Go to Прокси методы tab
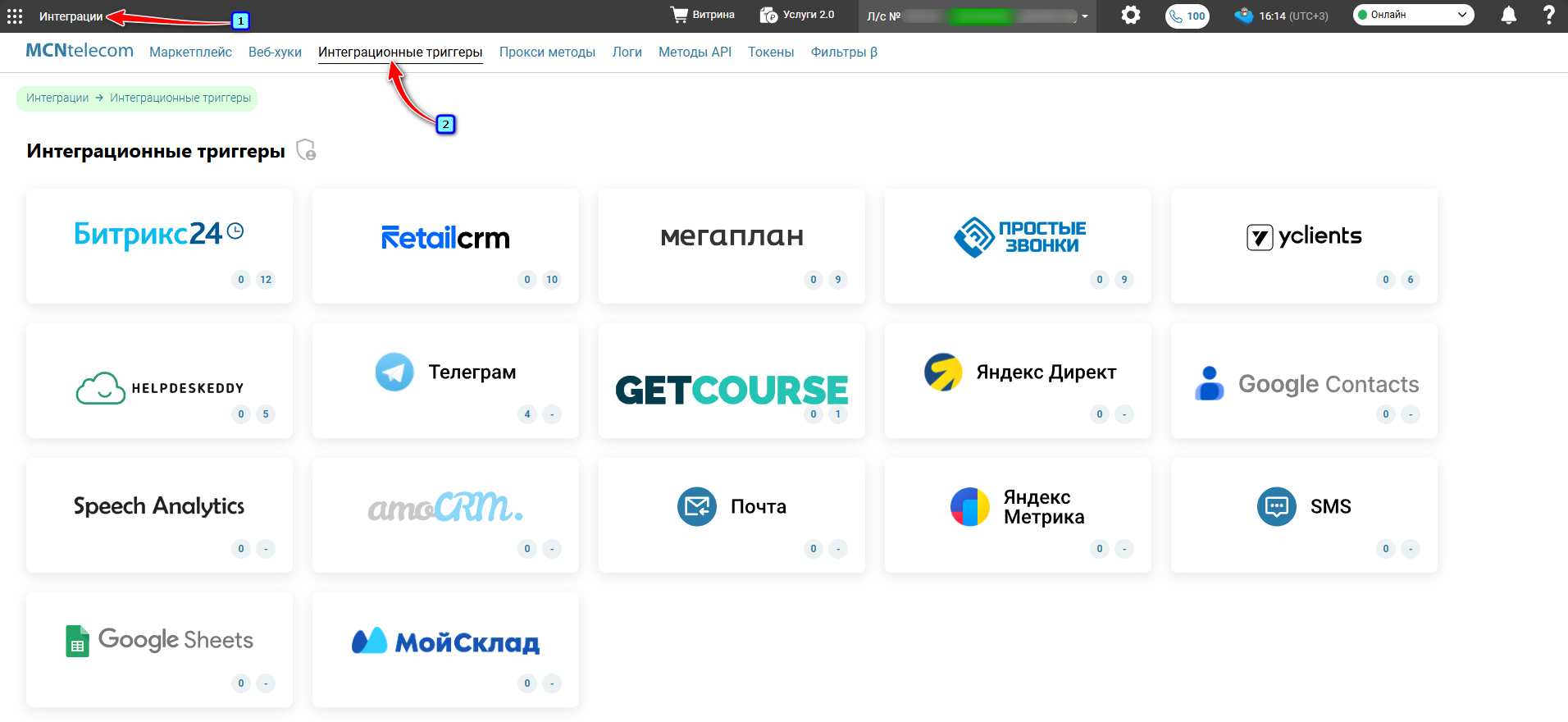Image resolution: width=1568 pixels, height=722 pixels. click(x=547, y=53)
